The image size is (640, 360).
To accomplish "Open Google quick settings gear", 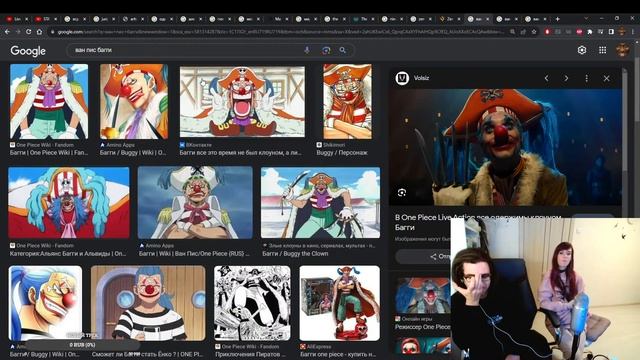I will click(582, 50).
